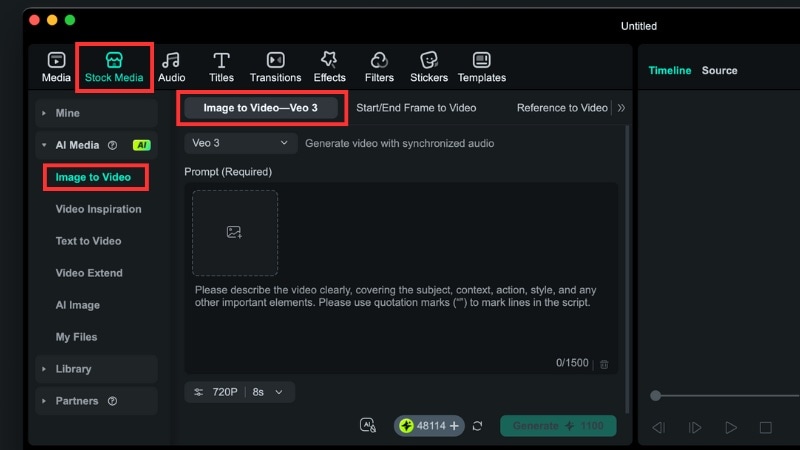
Task: Click the panel vertical scrollbar
Action: (x=627, y=269)
